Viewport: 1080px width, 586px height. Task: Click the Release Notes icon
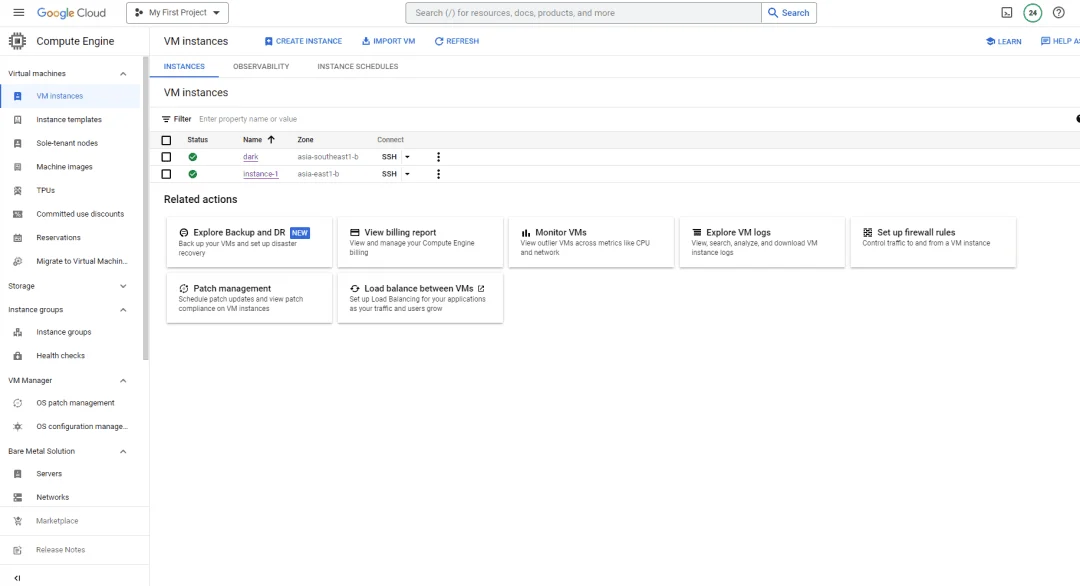(x=18, y=550)
